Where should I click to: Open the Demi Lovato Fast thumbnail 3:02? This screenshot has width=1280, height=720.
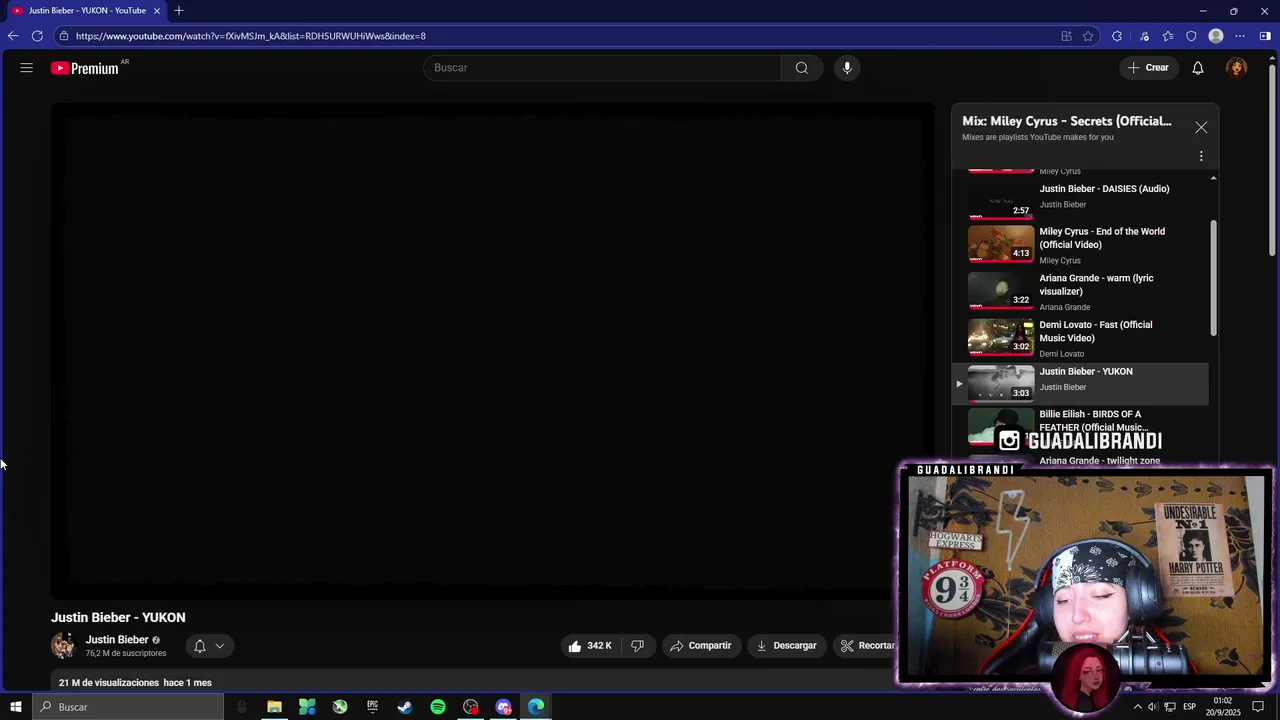coord(1001,337)
